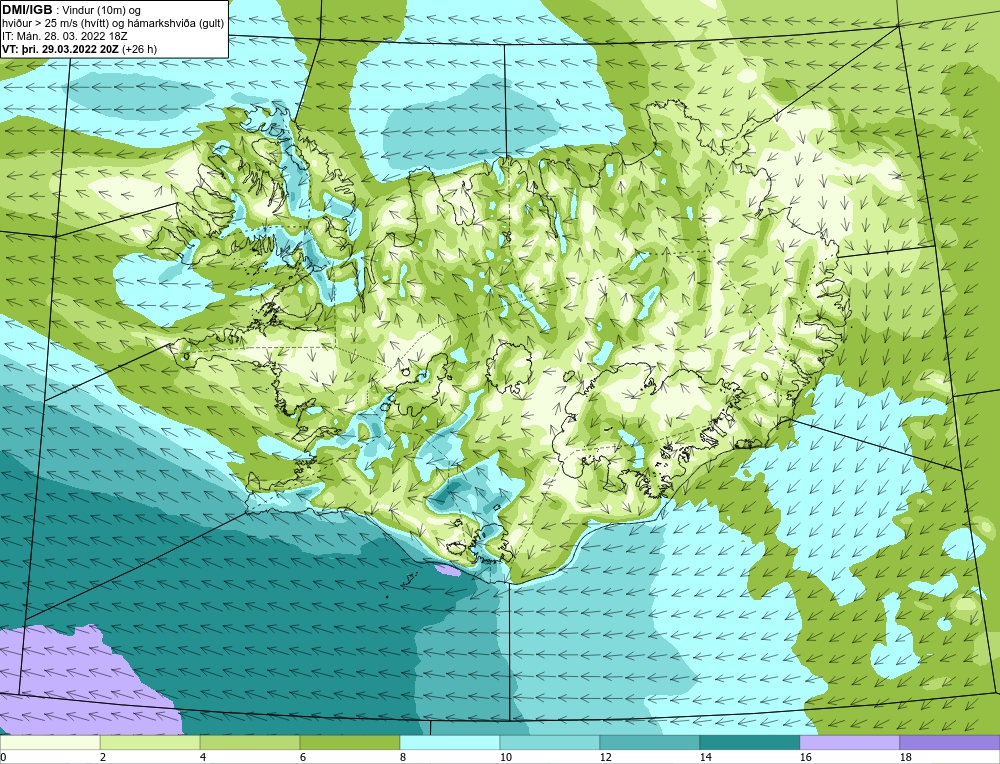Click the small purple wind patch off south coast

pos(446,569)
